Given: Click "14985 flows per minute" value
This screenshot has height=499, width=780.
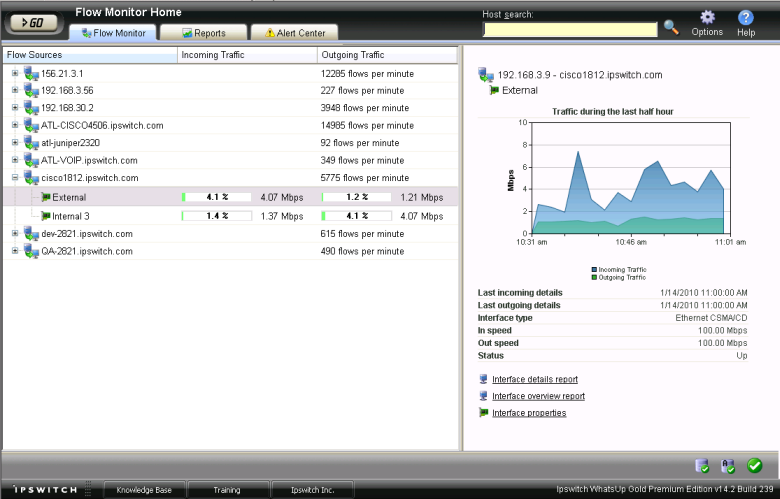Looking at the screenshot, I should click(x=367, y=125).
